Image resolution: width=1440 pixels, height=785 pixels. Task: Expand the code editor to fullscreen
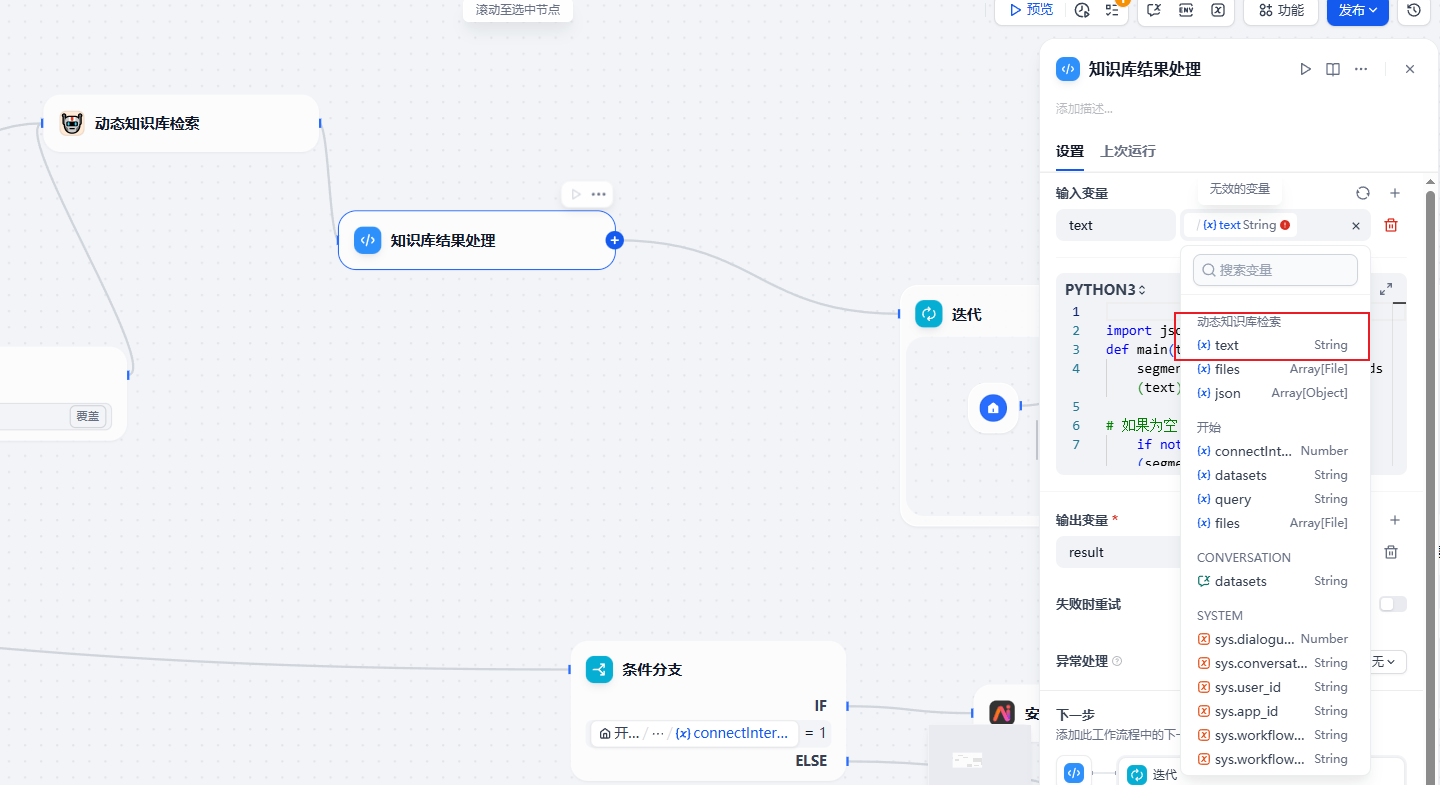pyautogui.click(x=1386, y=289)
